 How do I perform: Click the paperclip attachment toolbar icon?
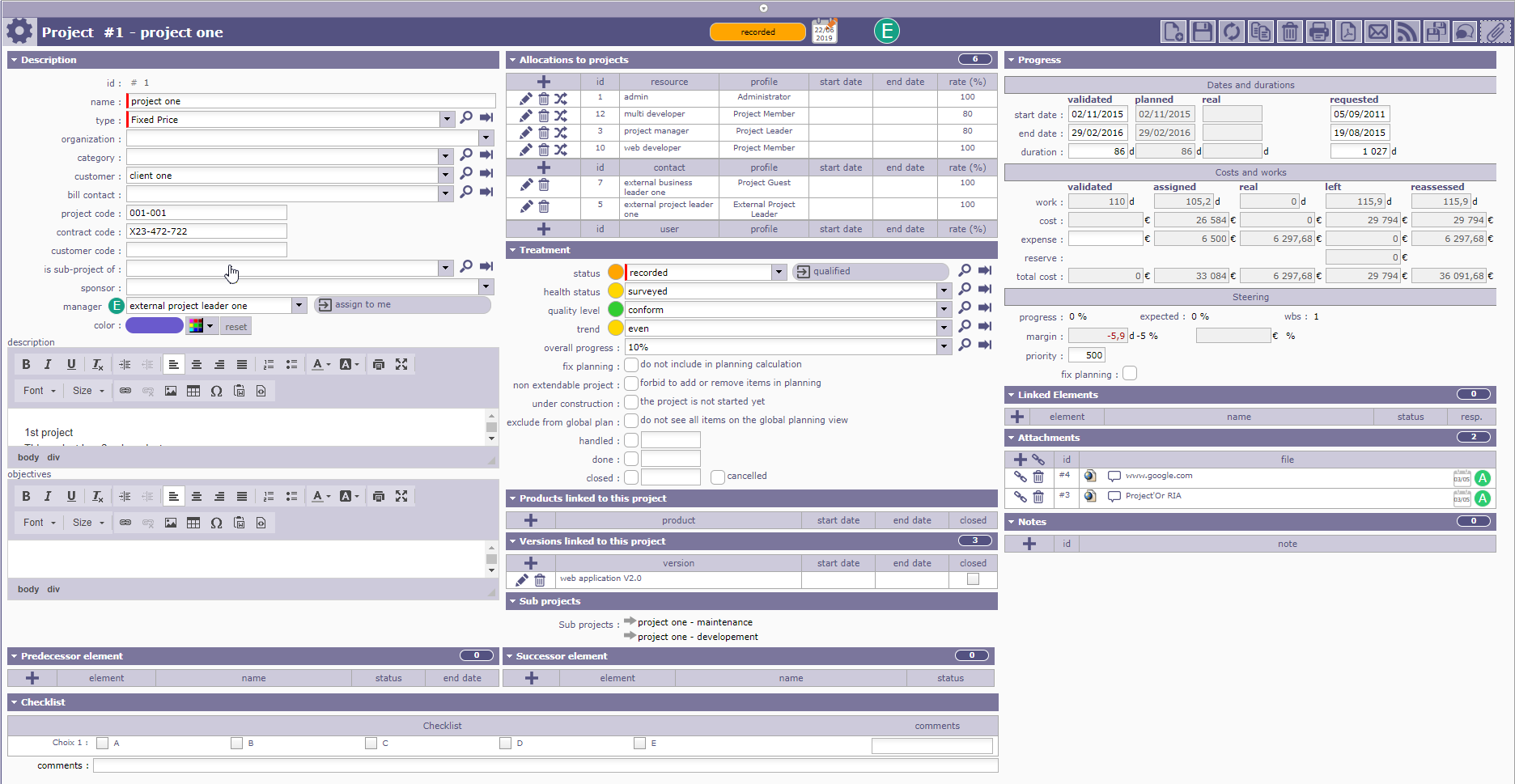1495,32
